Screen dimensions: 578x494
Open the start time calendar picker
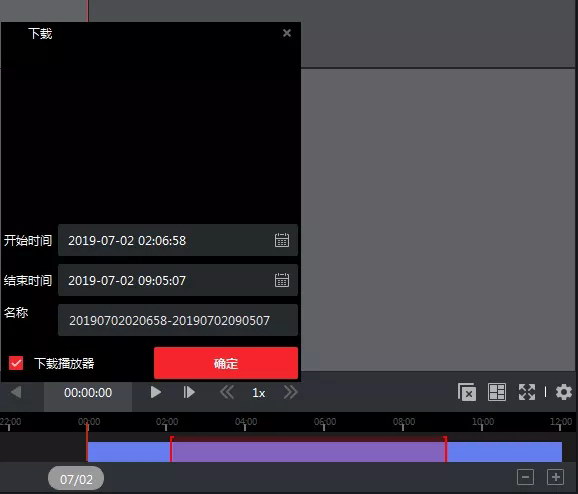[282, 240]
